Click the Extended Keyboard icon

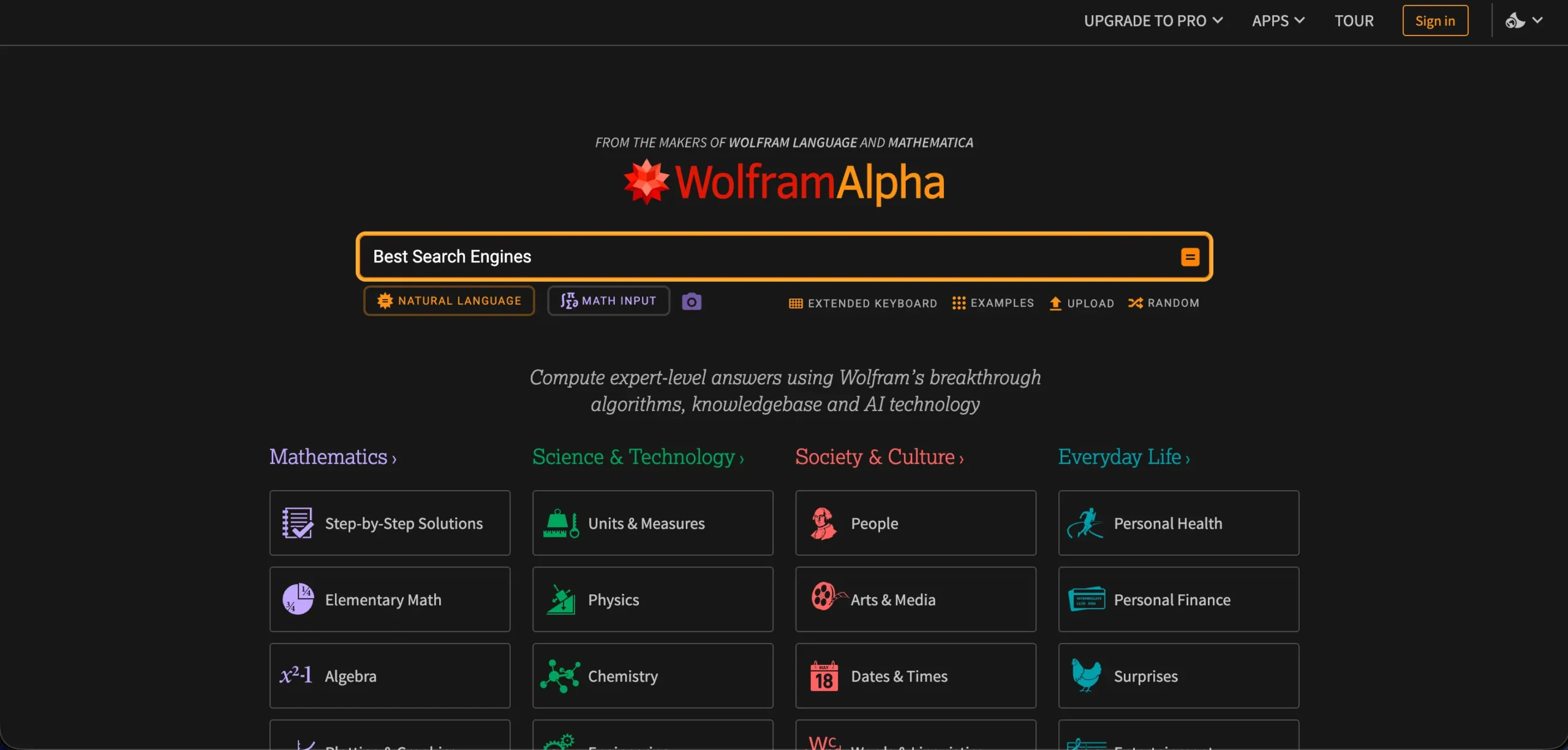click(795, 303)
